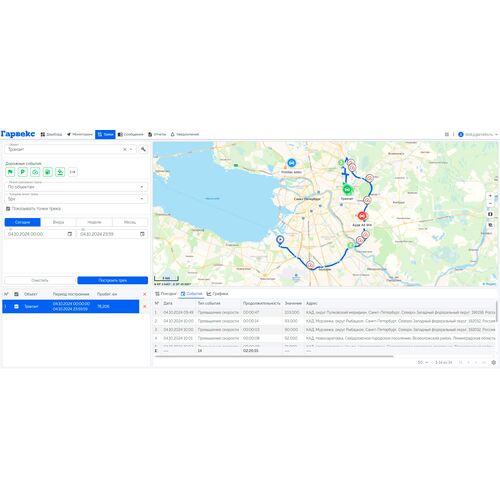The width and height of the screenshot is (500, 500).
Task: Zoom in on the map
Action: tap(490, 196)
